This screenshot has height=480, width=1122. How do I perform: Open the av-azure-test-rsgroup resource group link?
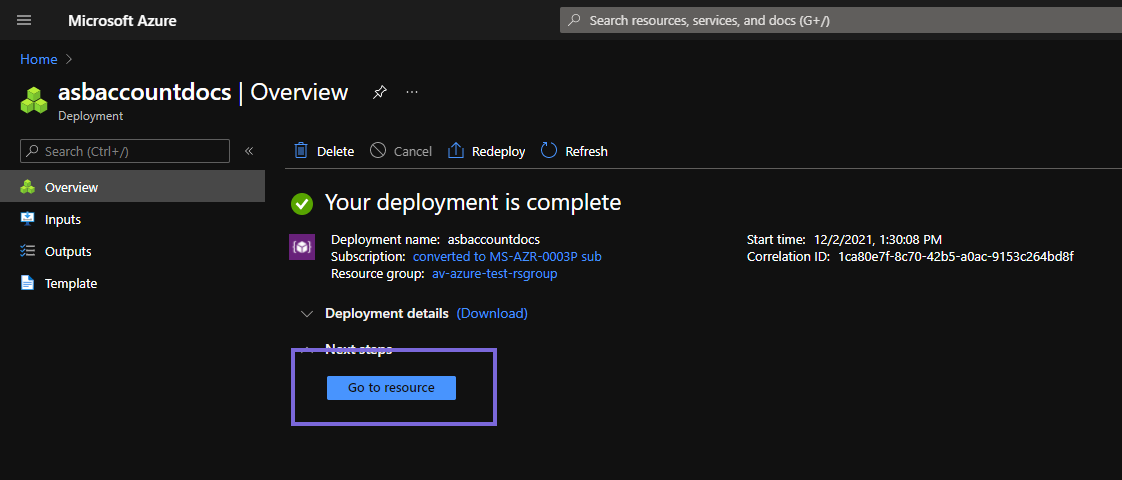click(495, 273)
